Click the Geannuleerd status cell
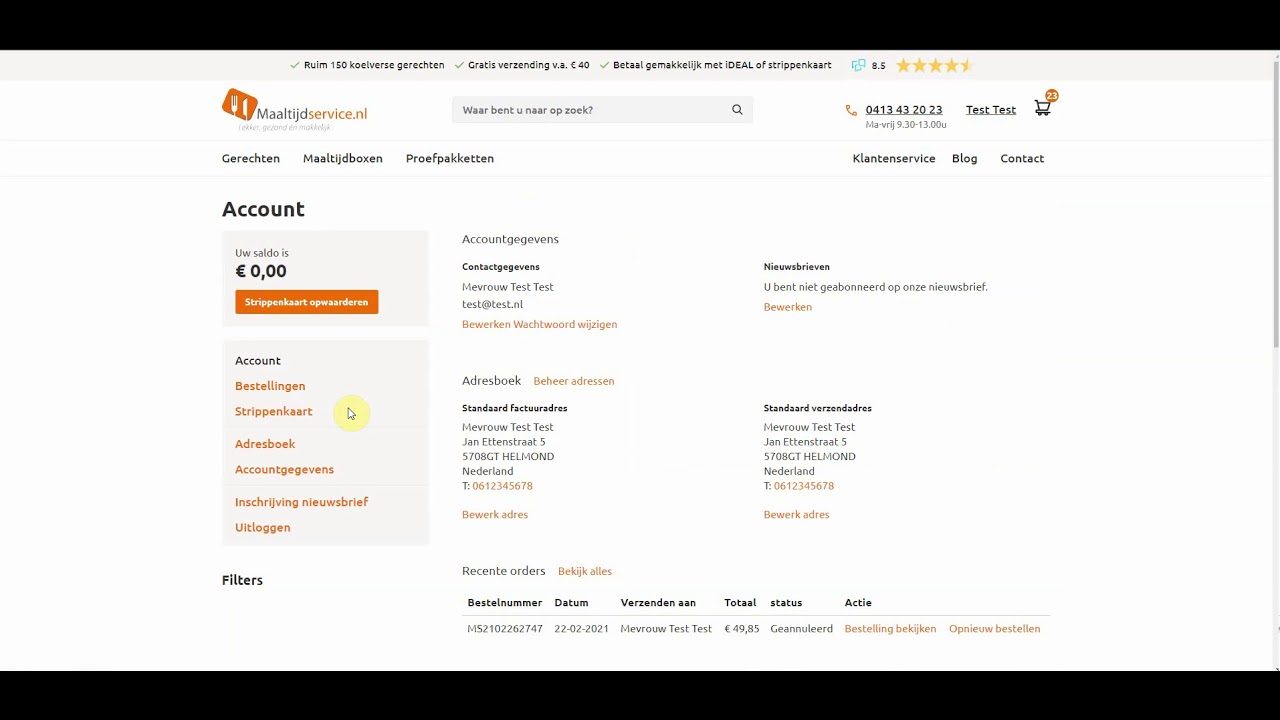Image resolution: width=1280 pixels, height=720 pixels. click(802, 629)
